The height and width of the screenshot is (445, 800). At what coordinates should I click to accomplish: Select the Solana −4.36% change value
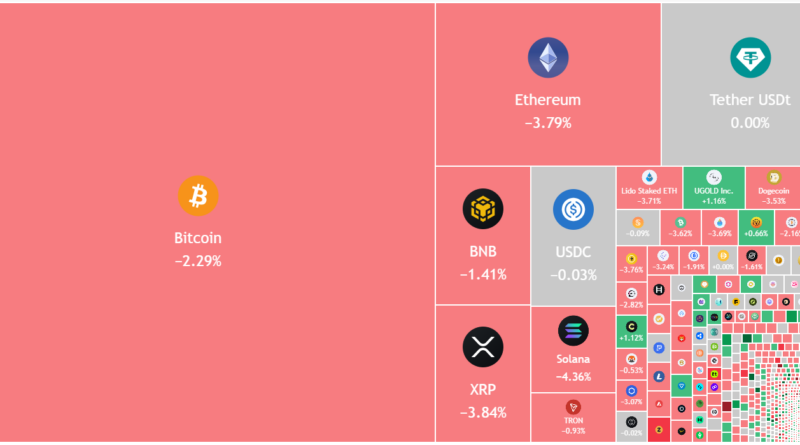click(573, 377)
